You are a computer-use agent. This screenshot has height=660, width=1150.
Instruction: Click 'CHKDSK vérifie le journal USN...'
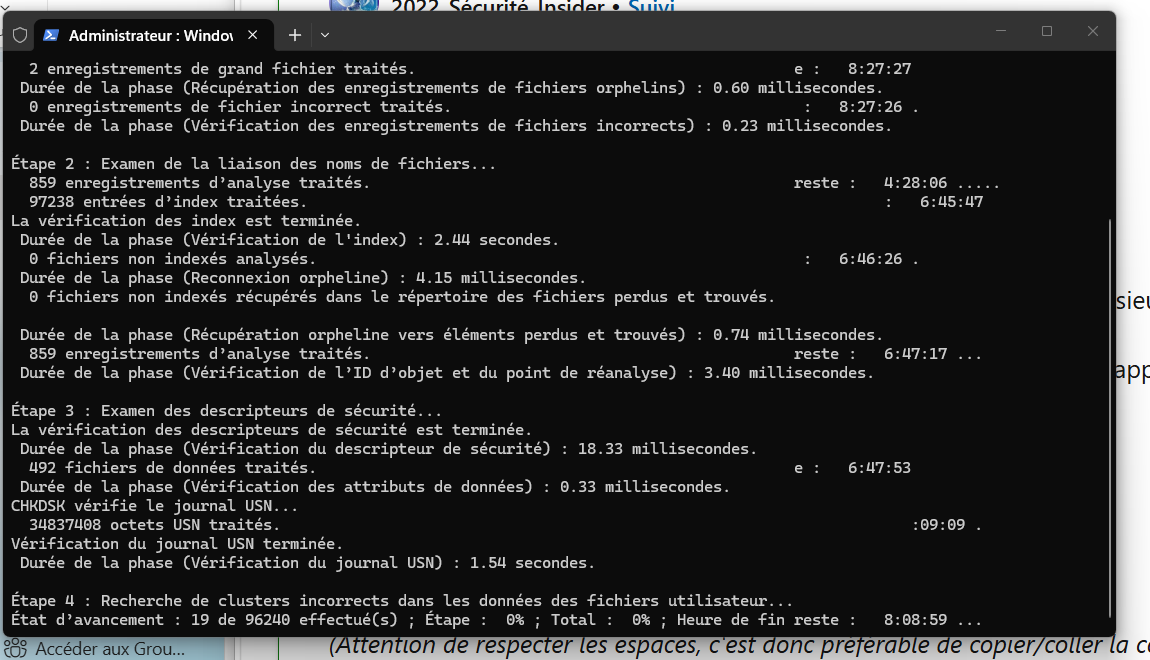[154, 506]
